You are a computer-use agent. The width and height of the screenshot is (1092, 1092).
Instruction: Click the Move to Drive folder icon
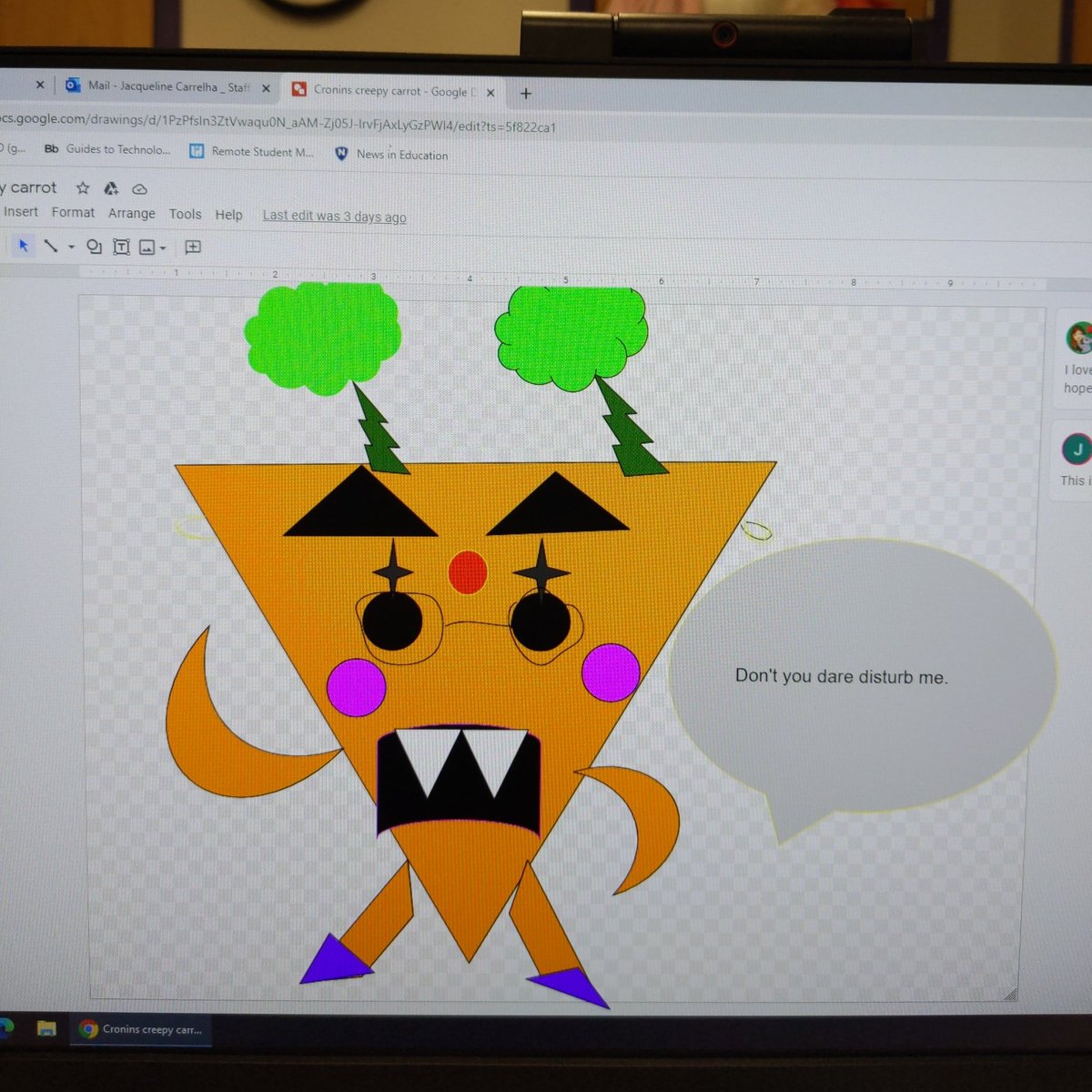pos(111,188)
